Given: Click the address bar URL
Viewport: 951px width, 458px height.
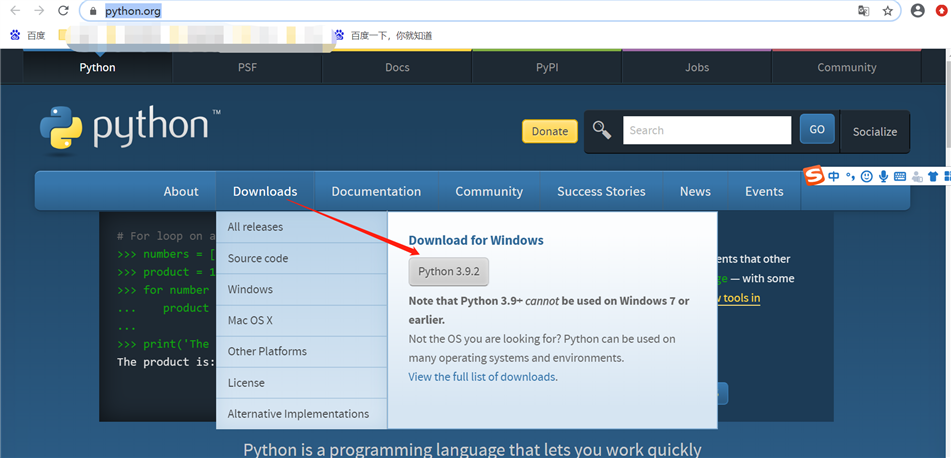Looking at the screenshot, I should pyautogui.click(x=133, y=11).
